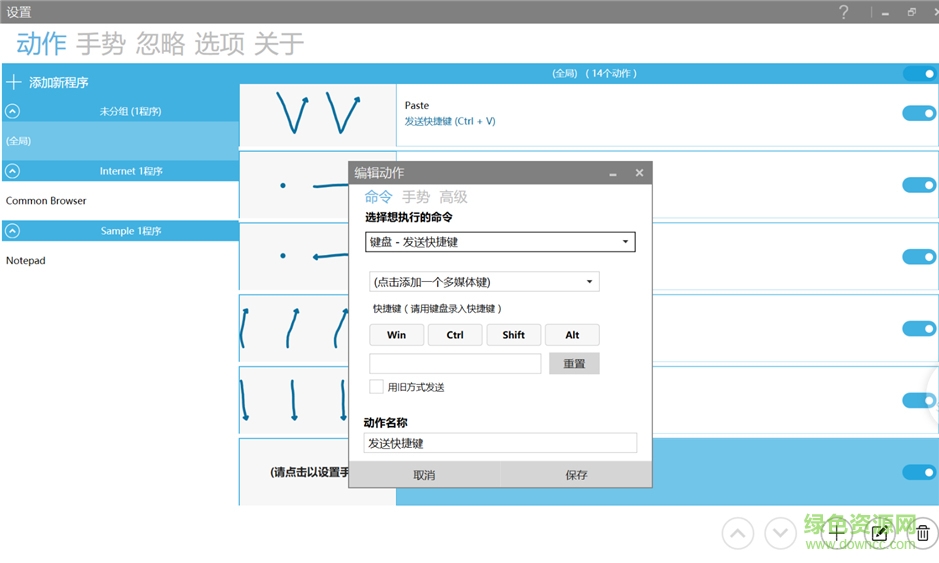Open the 键盘 - 发送快捷键 command dropdown
Image resolution: width=939 pixels, height=563 pixels.
[500, 242]
